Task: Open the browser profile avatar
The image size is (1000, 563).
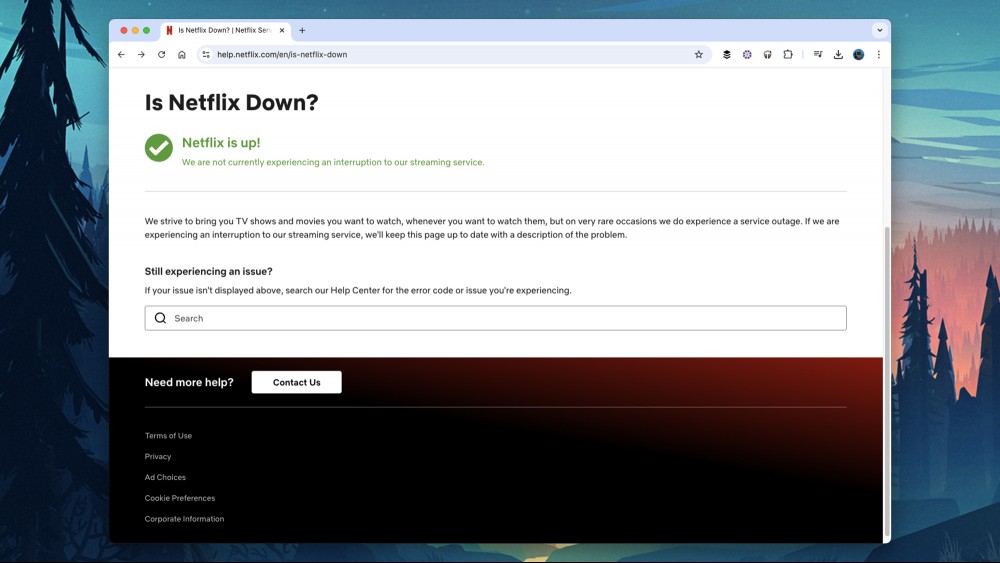Action: click(858, 55)
